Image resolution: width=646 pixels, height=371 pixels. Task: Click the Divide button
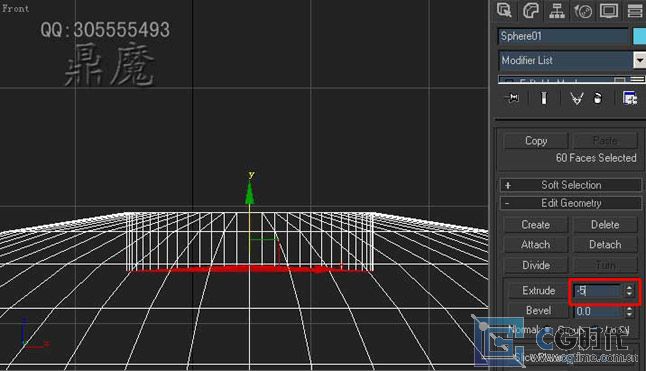coord(536,265)
